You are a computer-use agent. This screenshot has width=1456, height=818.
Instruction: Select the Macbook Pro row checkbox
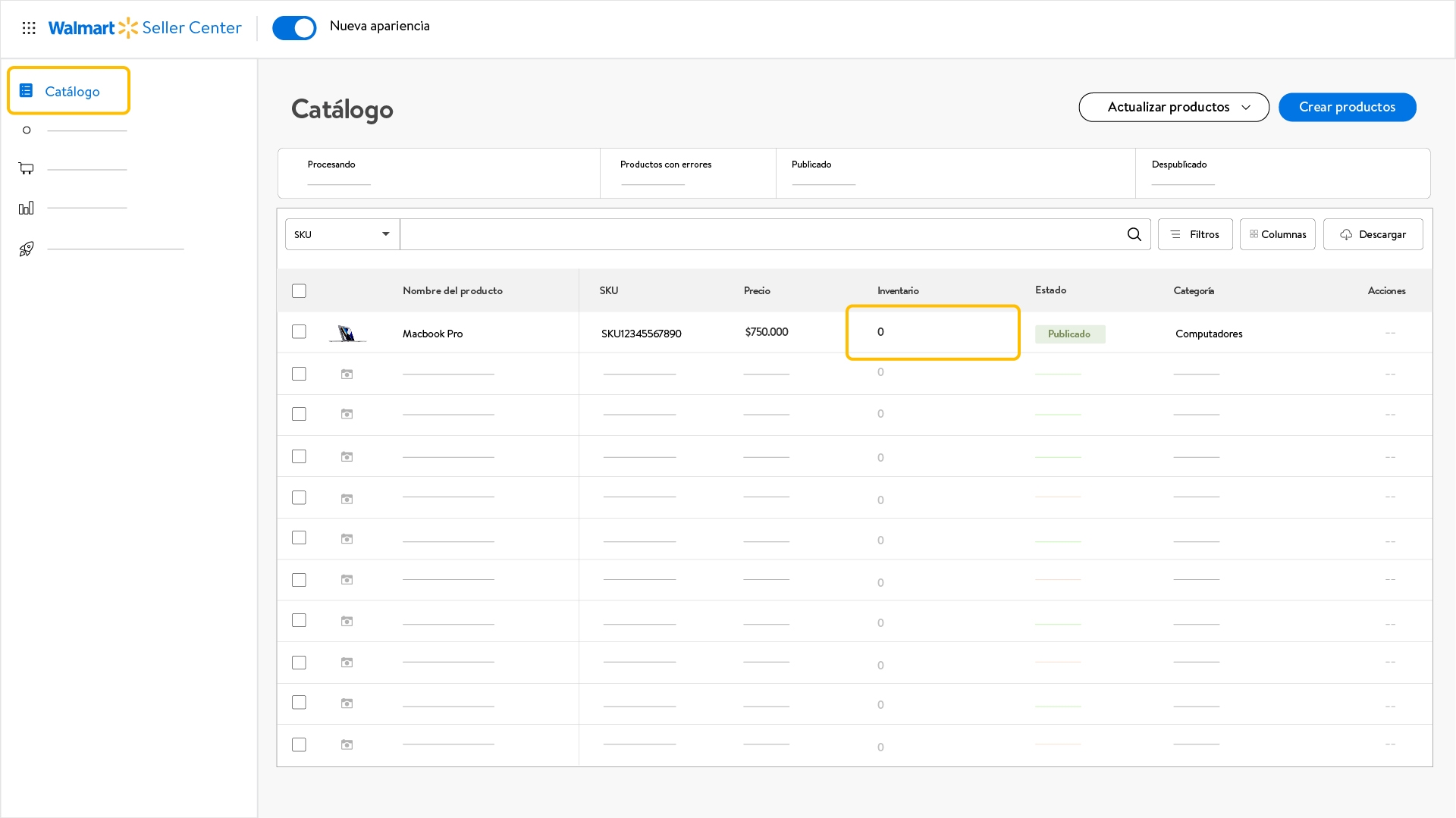point(299,332)
